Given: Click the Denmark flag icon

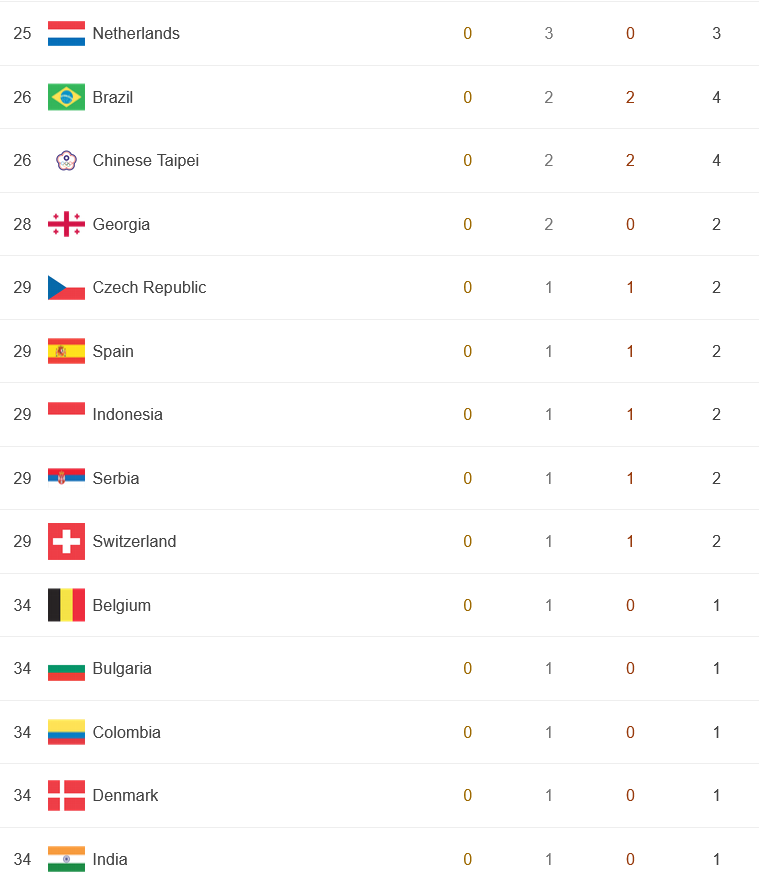Looking at the screenshot, I should pos(66,795).
